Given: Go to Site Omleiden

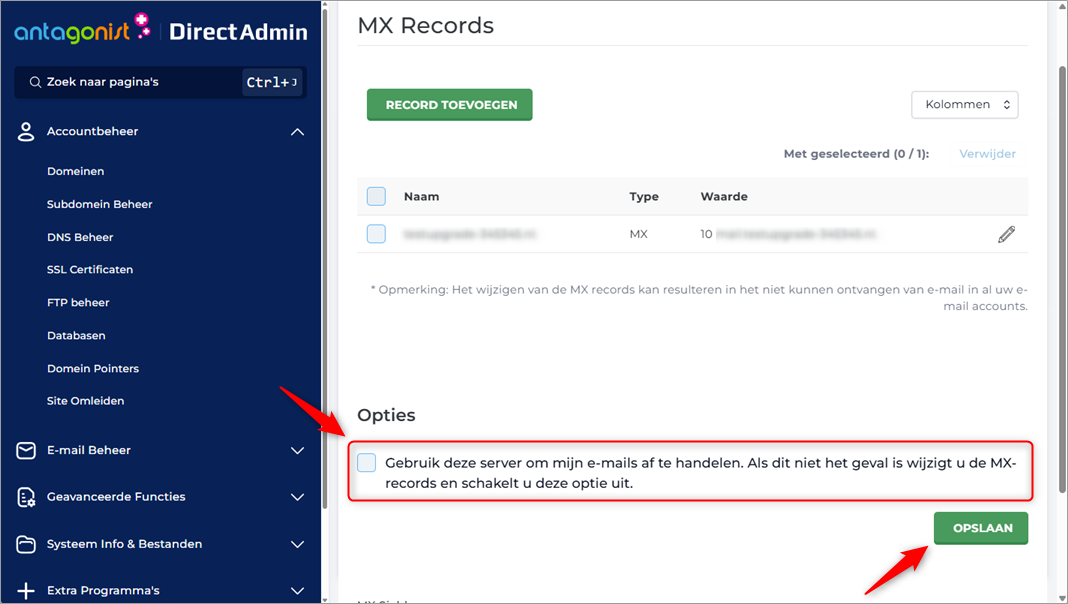Looking at the screenshot, I should coord(85,401).
